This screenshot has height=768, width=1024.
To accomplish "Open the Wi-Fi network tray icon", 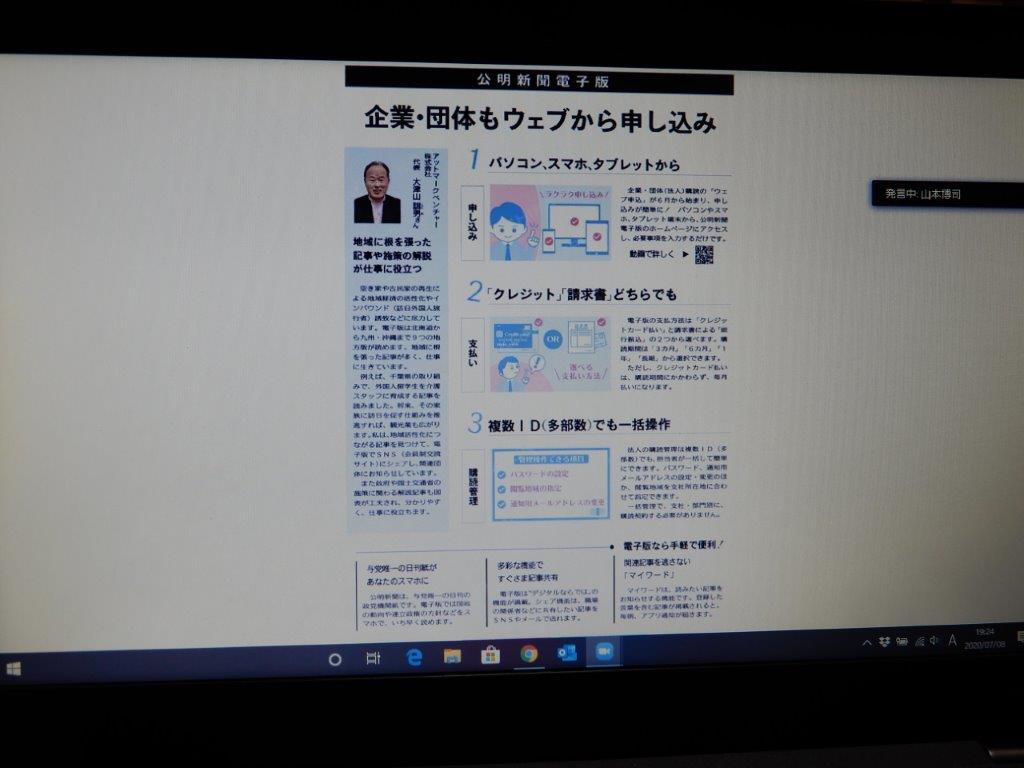I will [920, 642].
